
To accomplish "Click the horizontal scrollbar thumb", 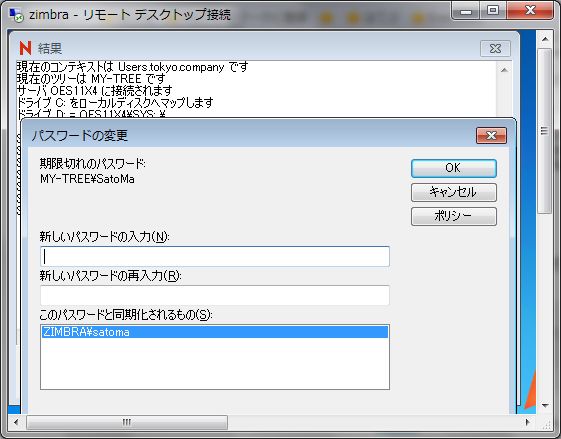I will point(127,422).
